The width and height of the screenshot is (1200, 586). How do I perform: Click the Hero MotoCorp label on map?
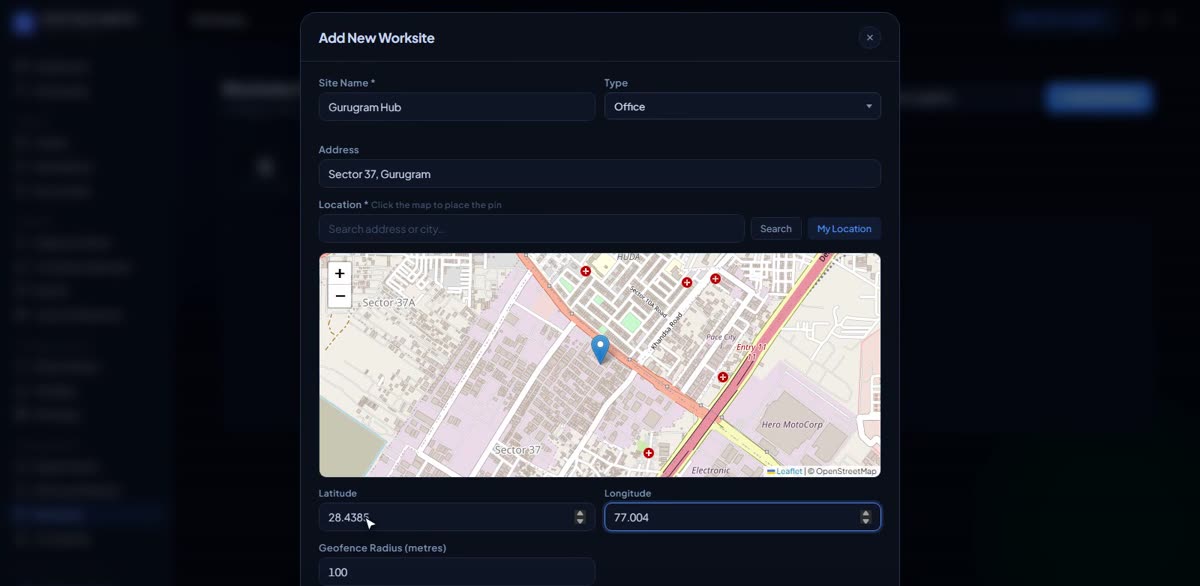pos(791,425)
